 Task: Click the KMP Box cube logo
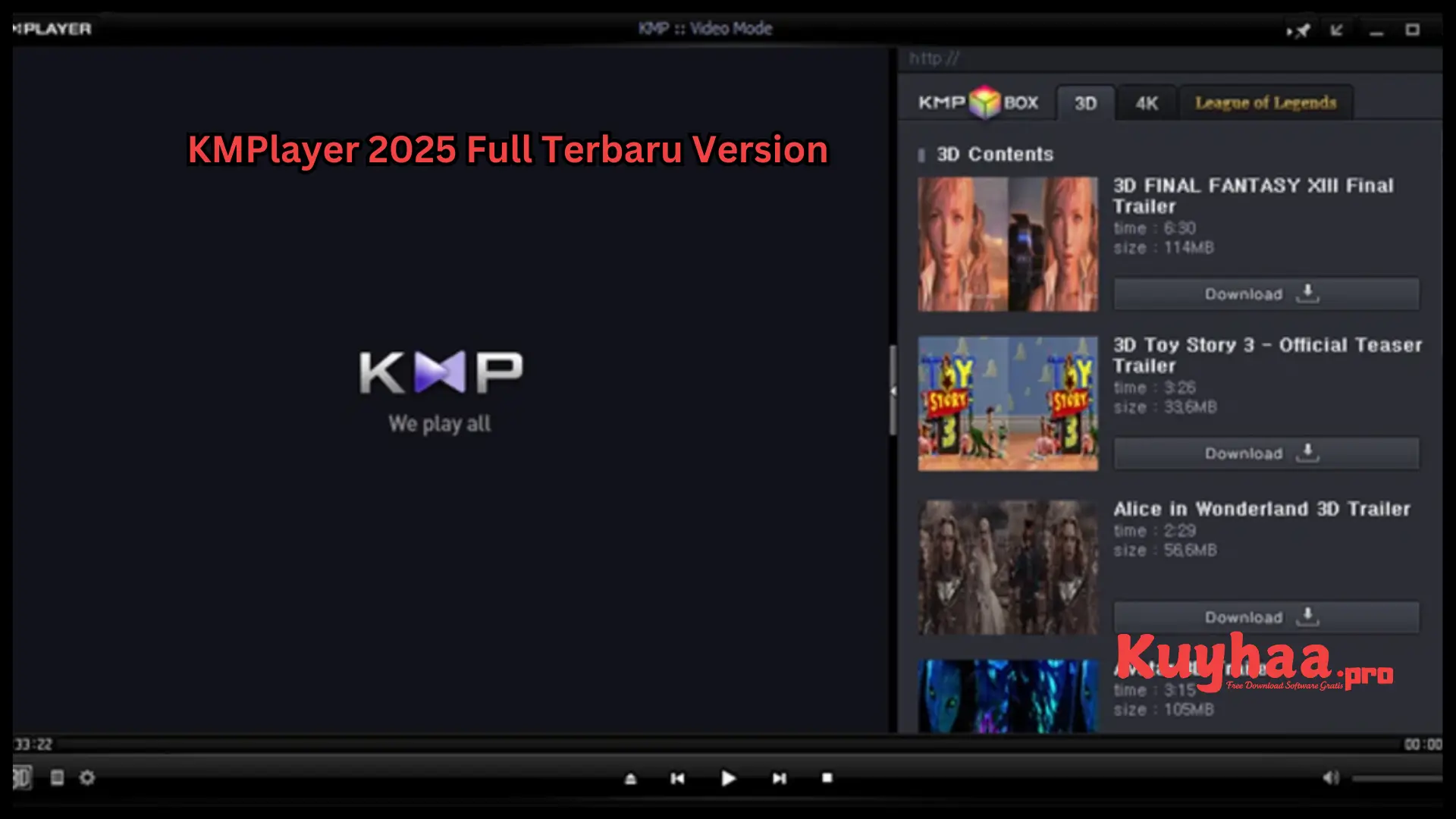pos(984,102)
